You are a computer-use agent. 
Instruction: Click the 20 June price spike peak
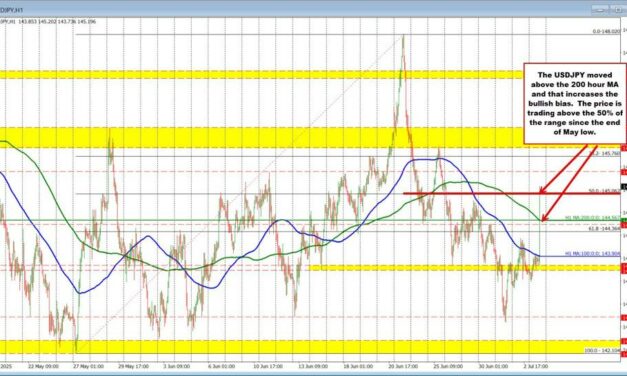click(x=403, y=37)
